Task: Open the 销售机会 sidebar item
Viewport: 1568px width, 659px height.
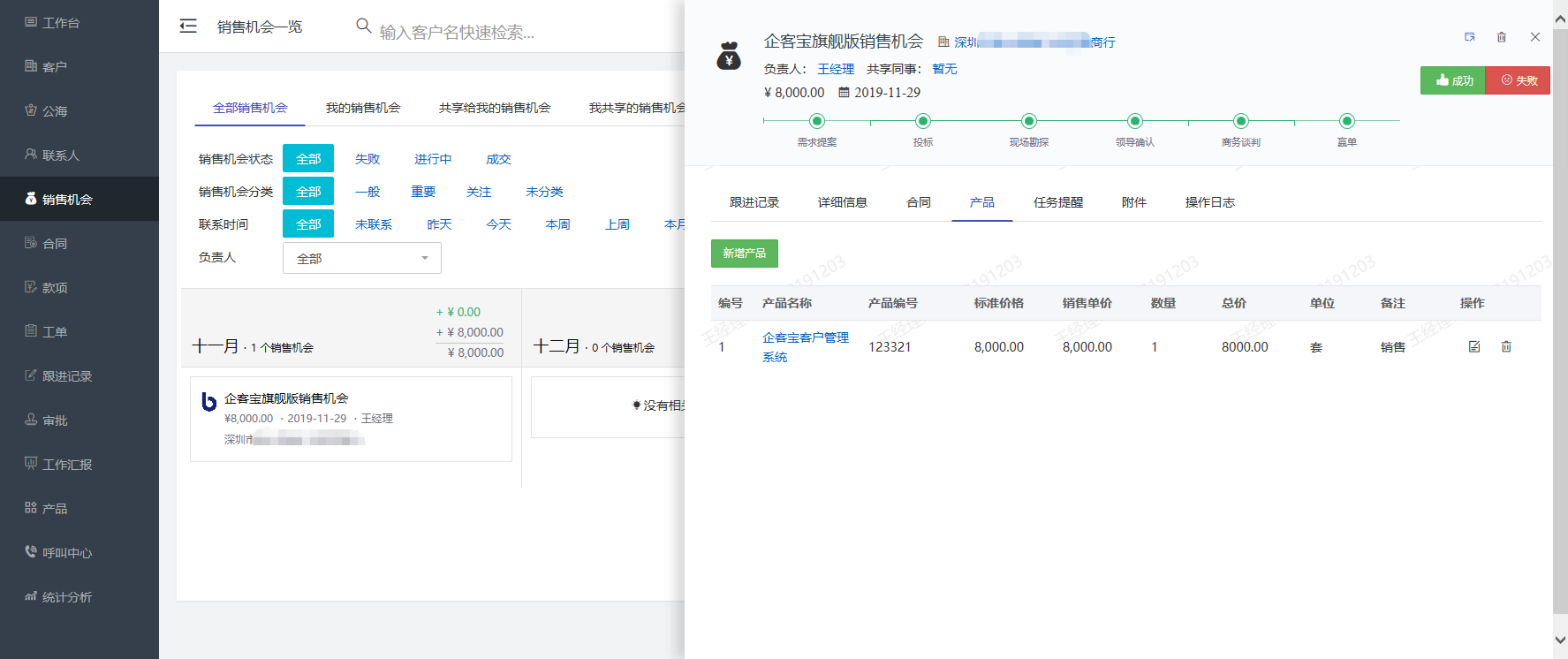Action: (80, 199)
